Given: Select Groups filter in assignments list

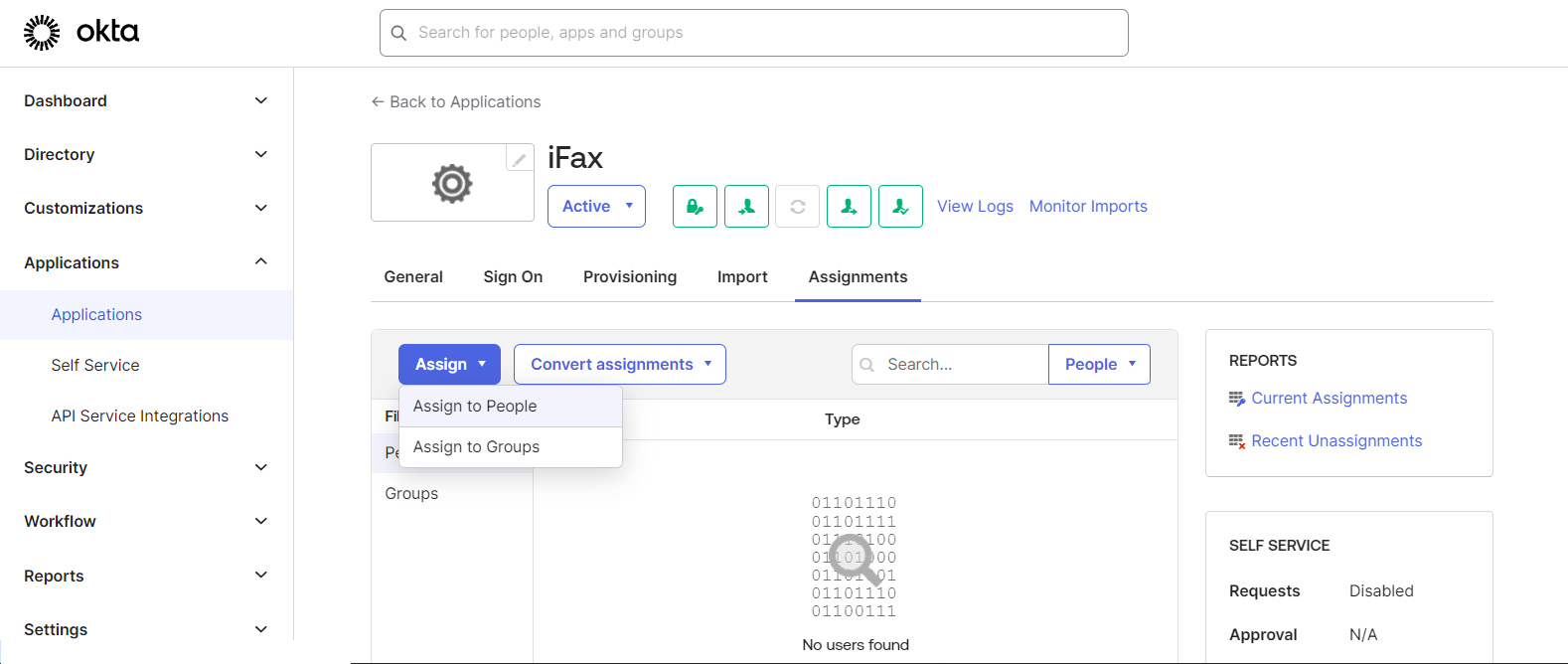Looking at the screenshot, I should click(411, 493).
